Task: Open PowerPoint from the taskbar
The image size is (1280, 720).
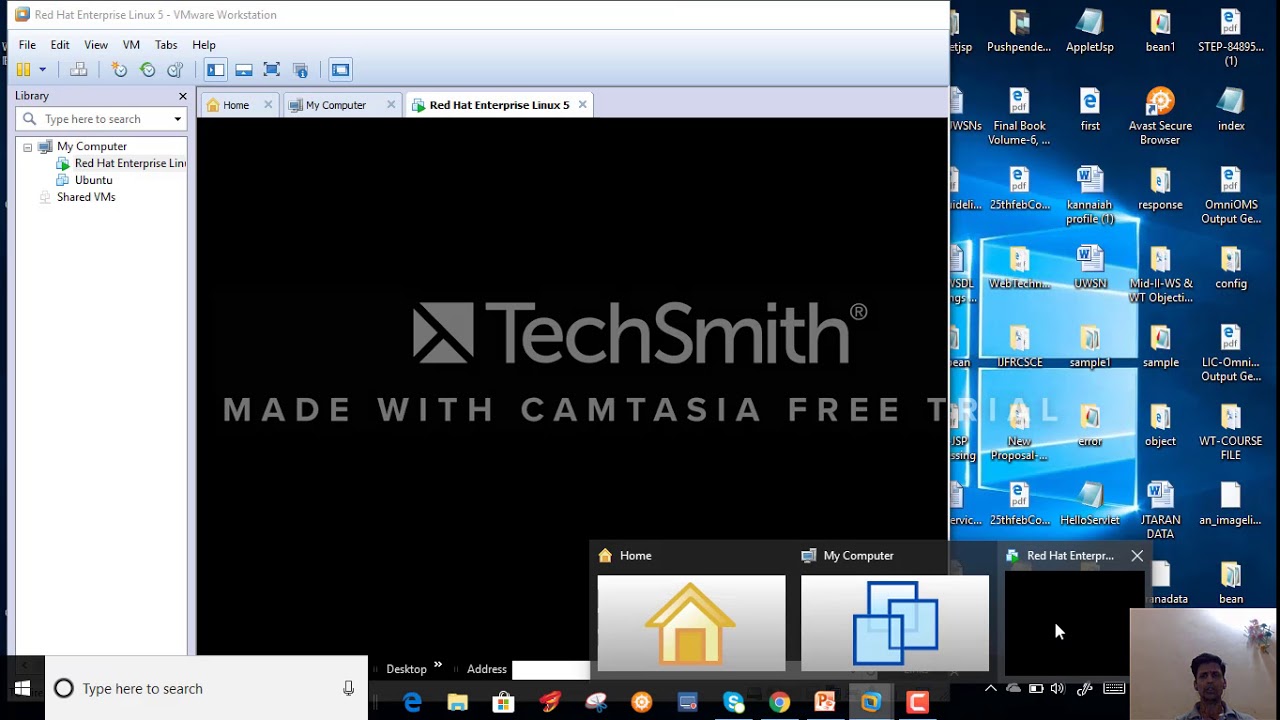Action: click(x=826, y=703)
